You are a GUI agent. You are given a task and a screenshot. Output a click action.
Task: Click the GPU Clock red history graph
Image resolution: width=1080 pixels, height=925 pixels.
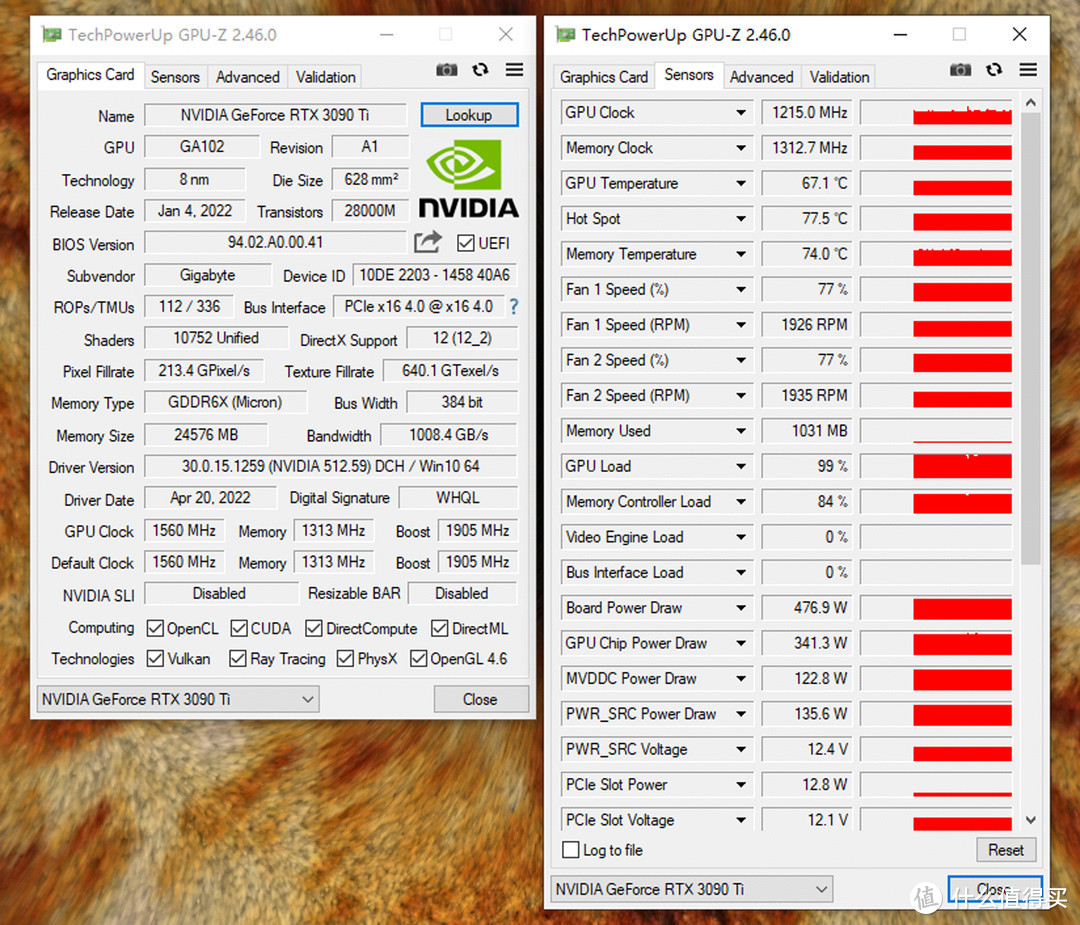click(936, 112)
